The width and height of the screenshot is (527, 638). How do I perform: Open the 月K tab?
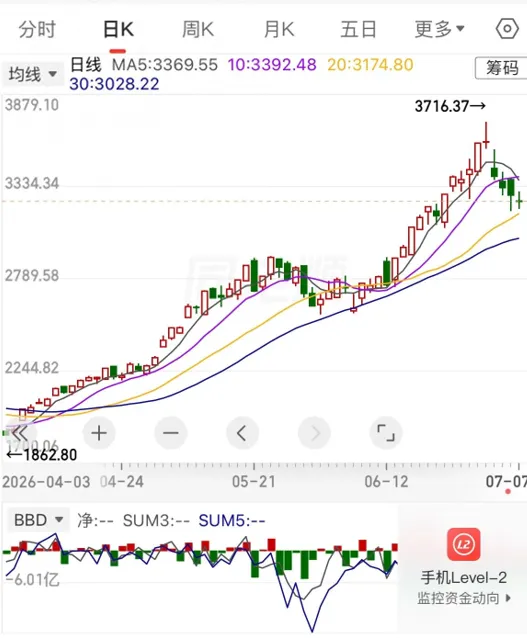(x=279, y=30)
